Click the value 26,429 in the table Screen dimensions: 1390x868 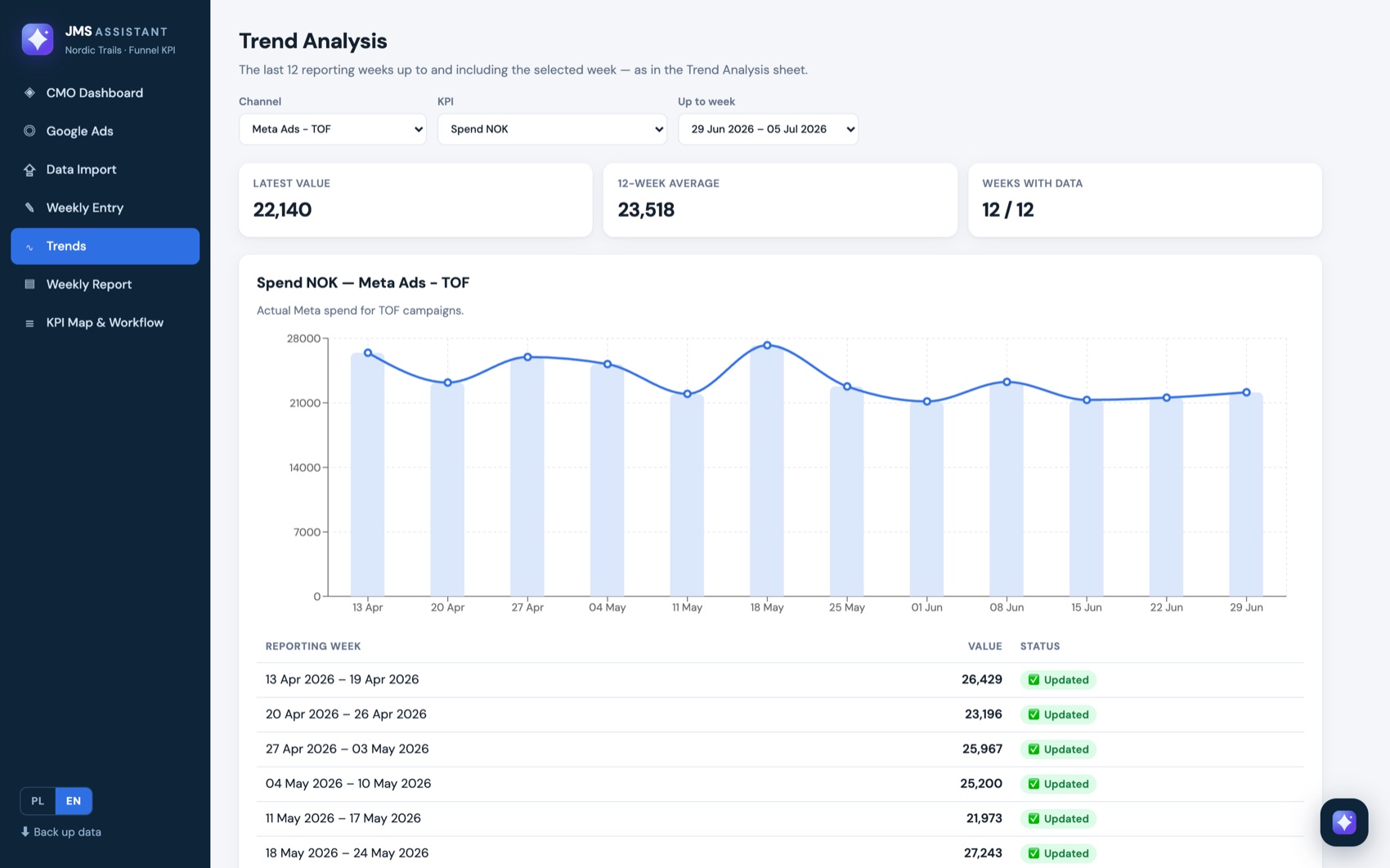(x=981, y=679)
